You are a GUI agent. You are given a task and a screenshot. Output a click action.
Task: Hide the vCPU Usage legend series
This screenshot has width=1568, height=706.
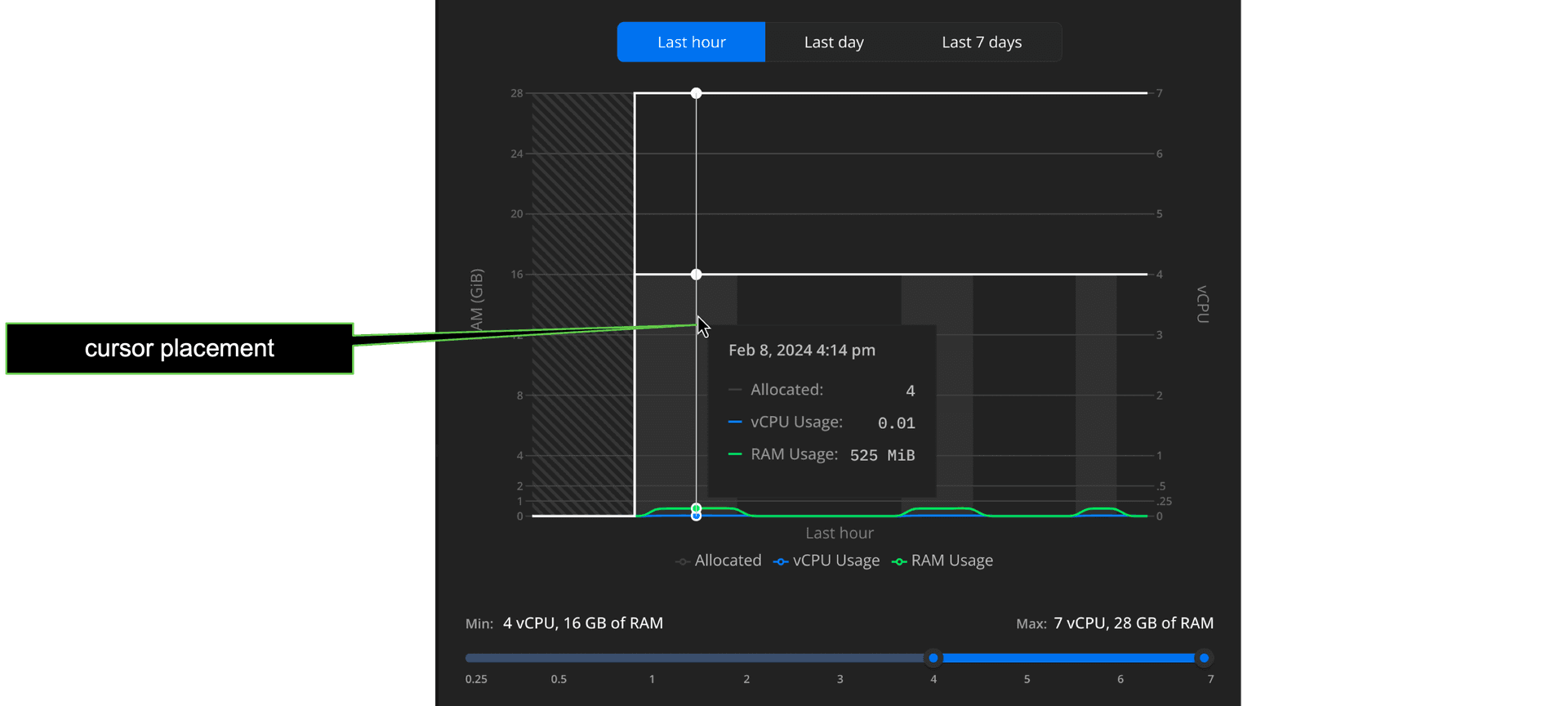826,561
